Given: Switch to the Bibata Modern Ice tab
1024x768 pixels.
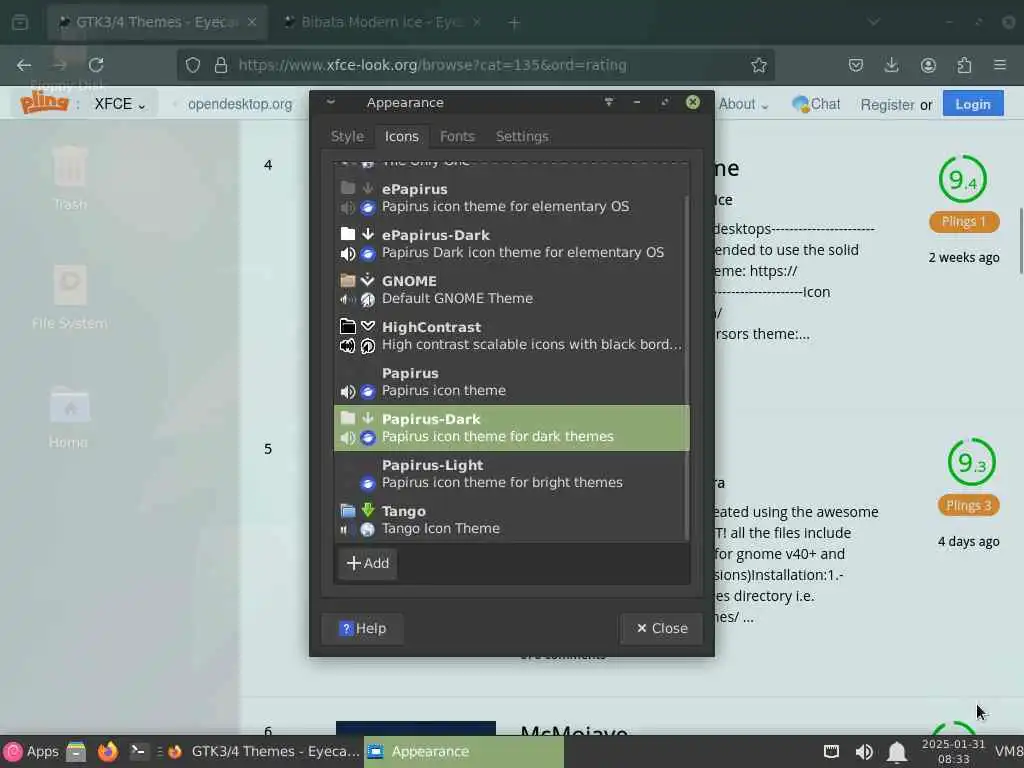Looking at the screenshot, I should pos(381,22).
